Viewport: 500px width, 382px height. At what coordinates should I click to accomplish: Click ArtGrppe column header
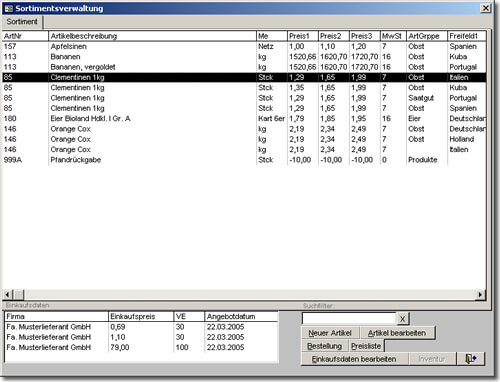(427, 36)
